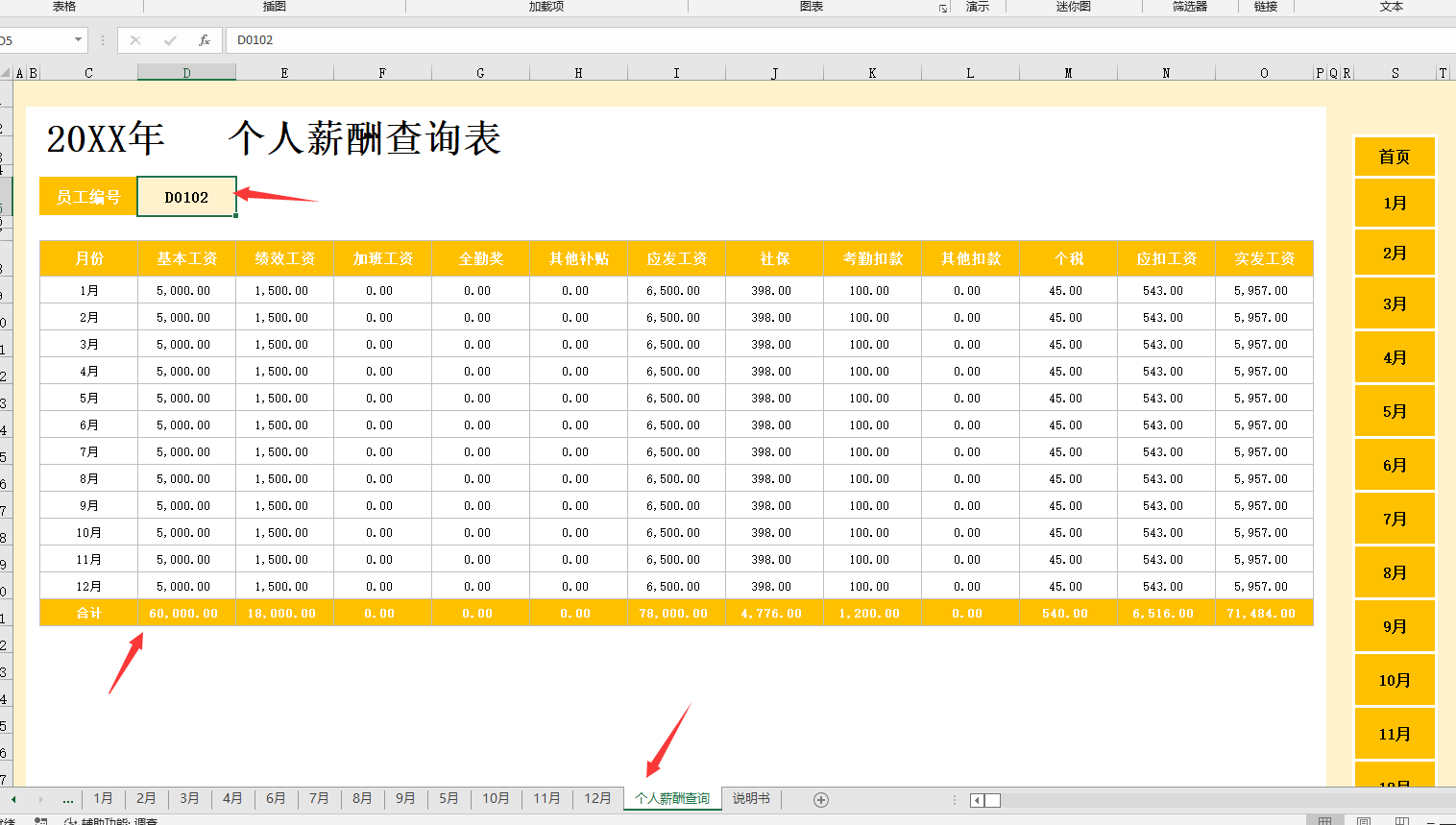Switch to the 8月 sheet tab
Image resolution: width=1456 pixels, height=825 pixels.
point(362,798)
